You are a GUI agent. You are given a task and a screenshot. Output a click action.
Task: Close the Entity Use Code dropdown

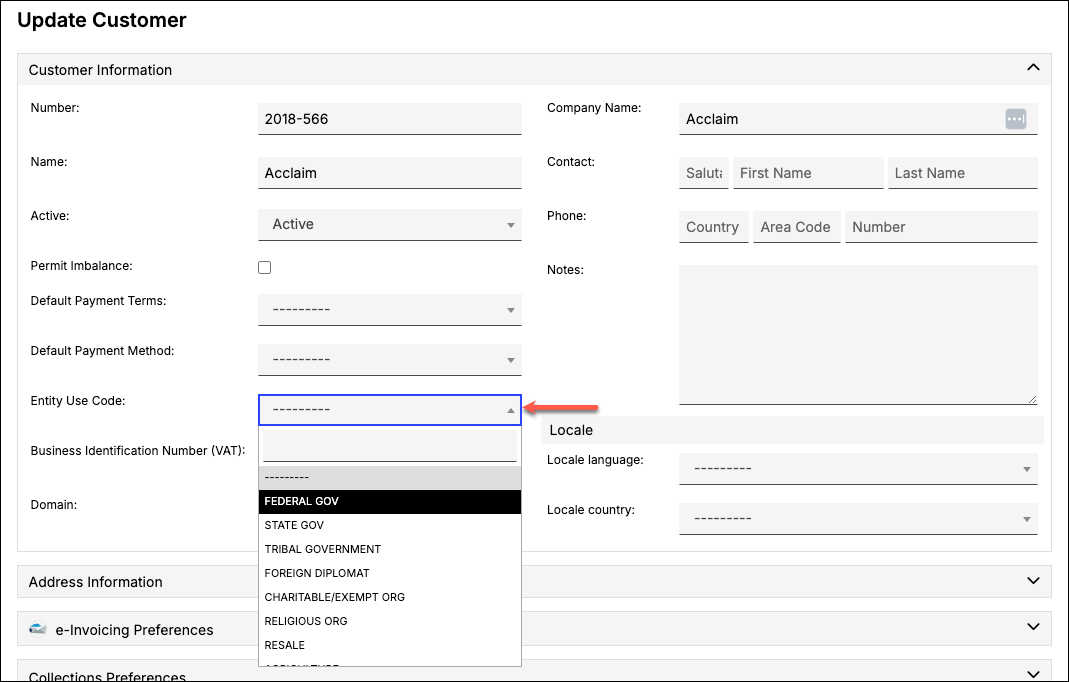pyautogui.click(x=390, y=410)
